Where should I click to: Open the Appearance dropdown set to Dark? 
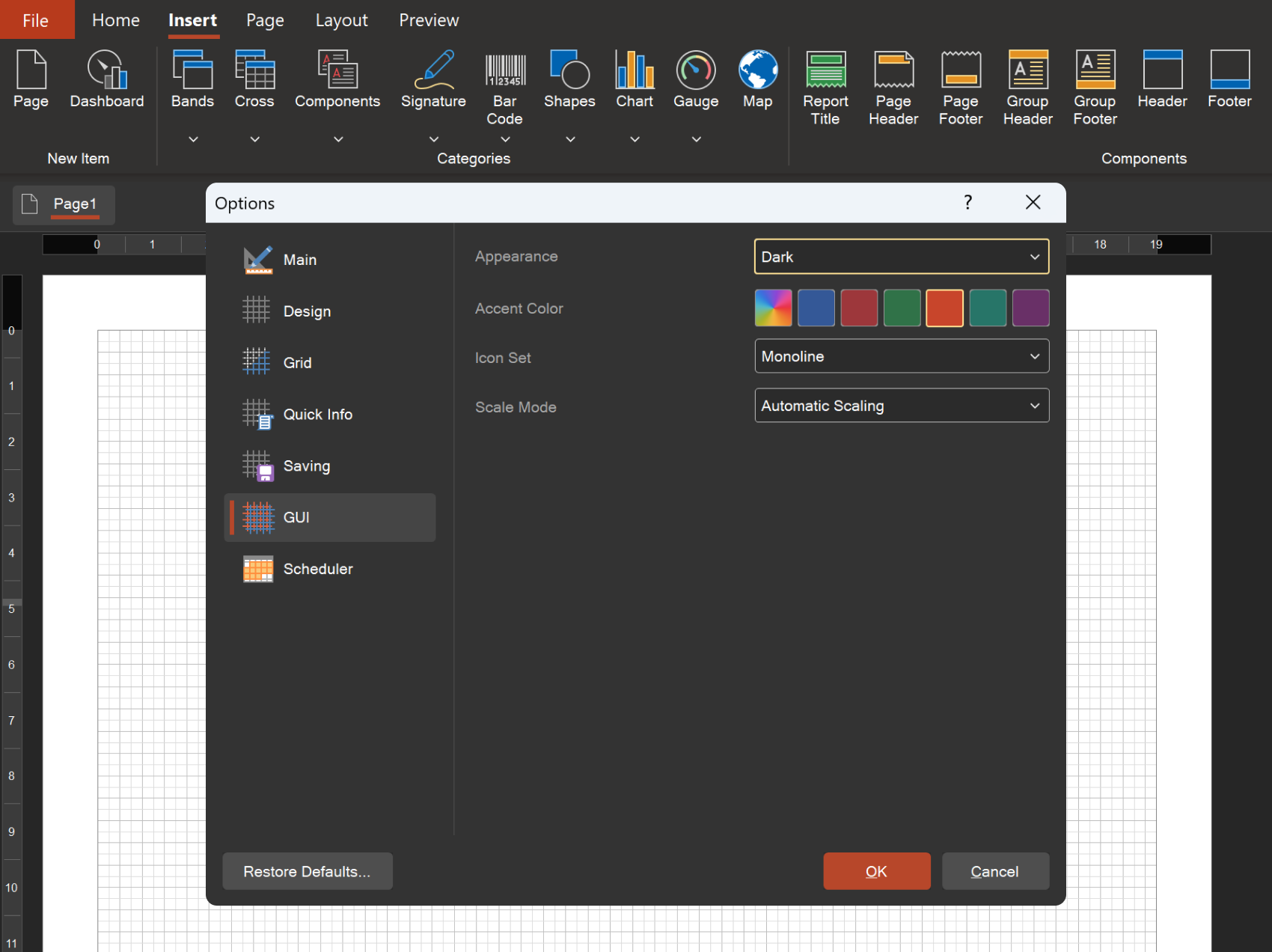pos(901,257)
